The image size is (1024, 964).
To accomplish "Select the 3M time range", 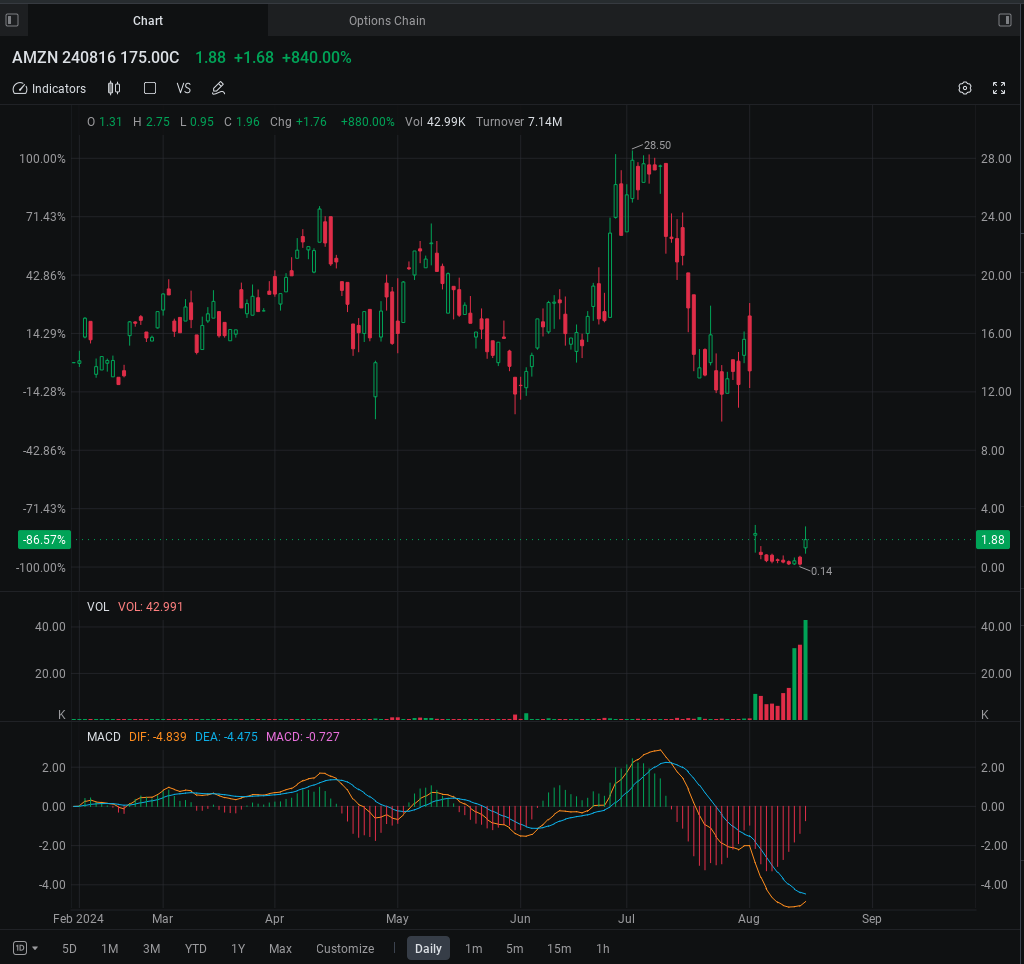I will click(152, 948).
